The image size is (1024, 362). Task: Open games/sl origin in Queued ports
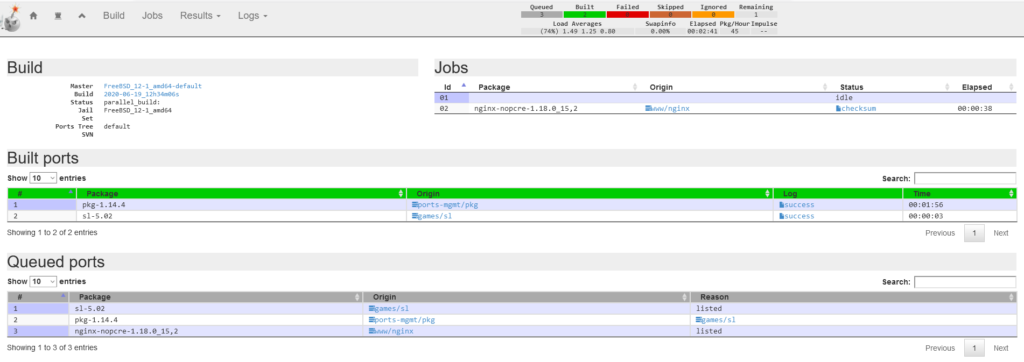click(392, 308)
